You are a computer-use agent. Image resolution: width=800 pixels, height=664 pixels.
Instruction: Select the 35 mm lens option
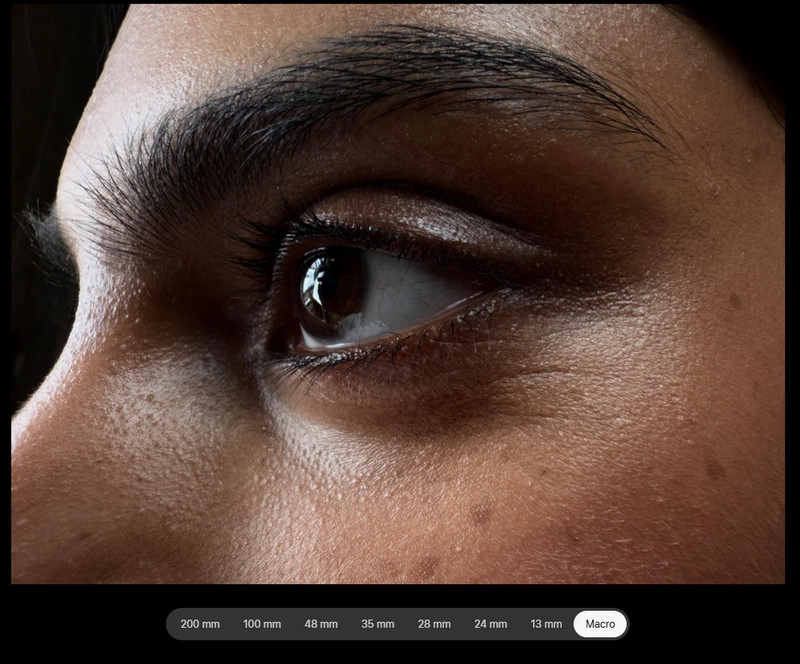[378, 624]
